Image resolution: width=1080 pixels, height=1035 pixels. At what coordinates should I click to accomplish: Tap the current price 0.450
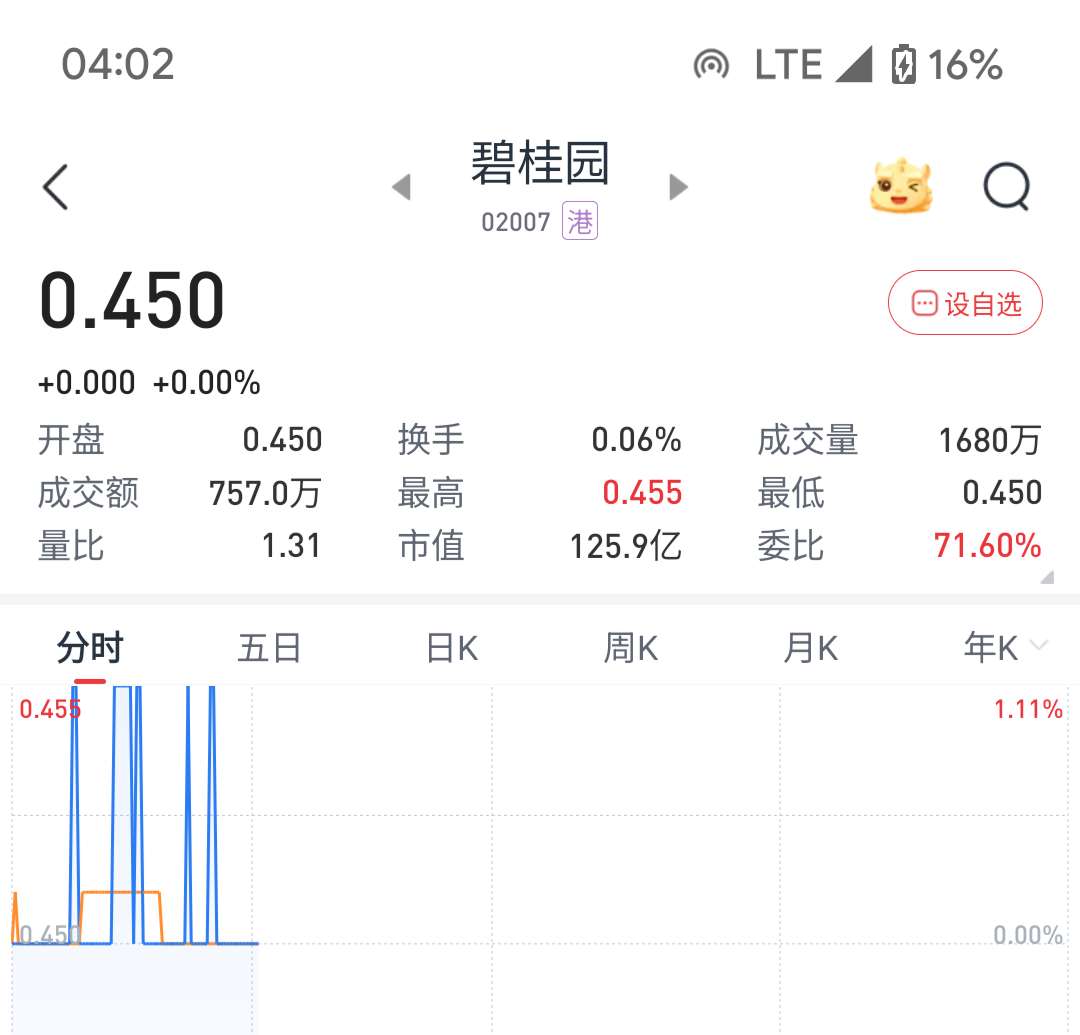click(132, 300)
